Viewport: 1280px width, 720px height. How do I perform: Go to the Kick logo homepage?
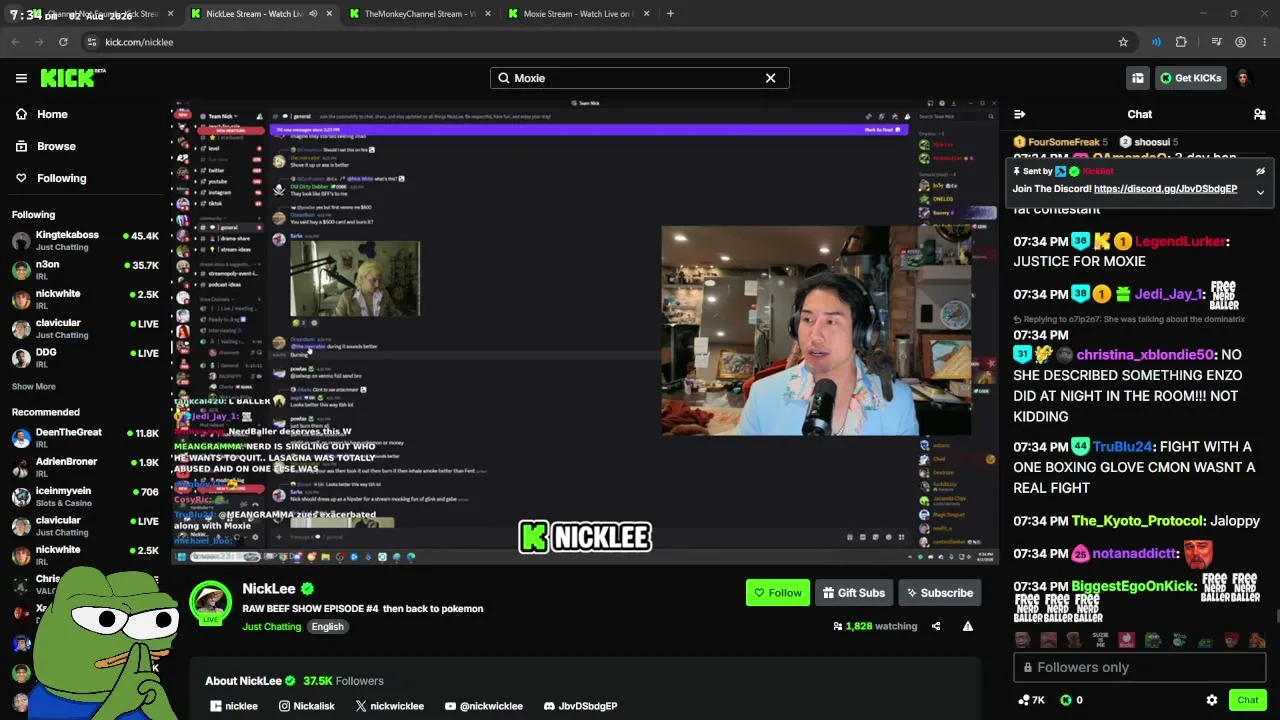pos(73,78)
